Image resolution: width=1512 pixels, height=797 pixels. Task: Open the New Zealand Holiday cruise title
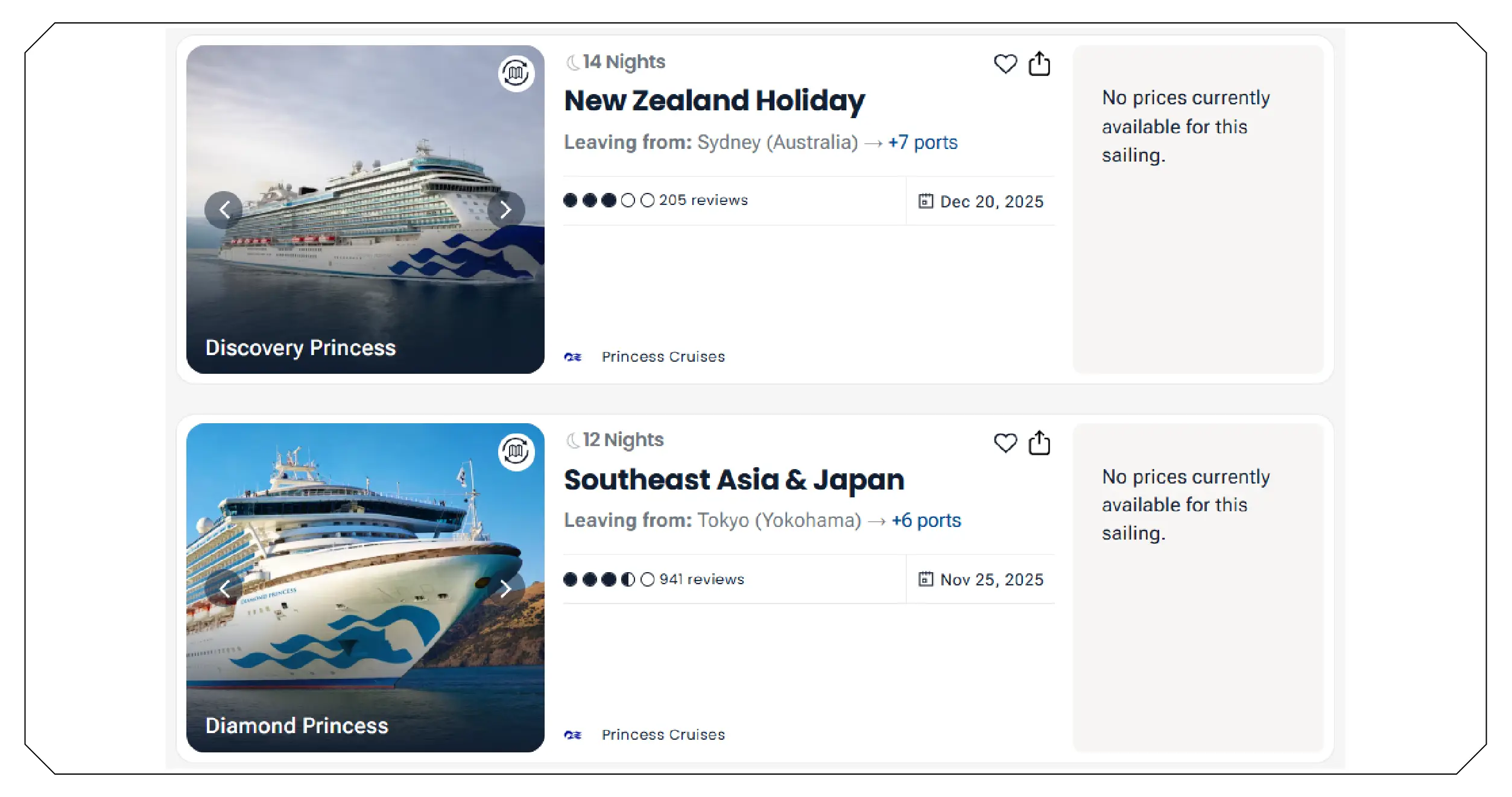pos(713,100)
